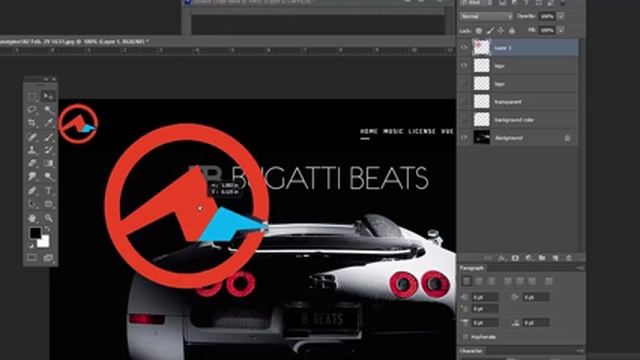The height and width of the screenshot is (360, 640).
Task: Delete the selected layer
Action: (569, 258)
